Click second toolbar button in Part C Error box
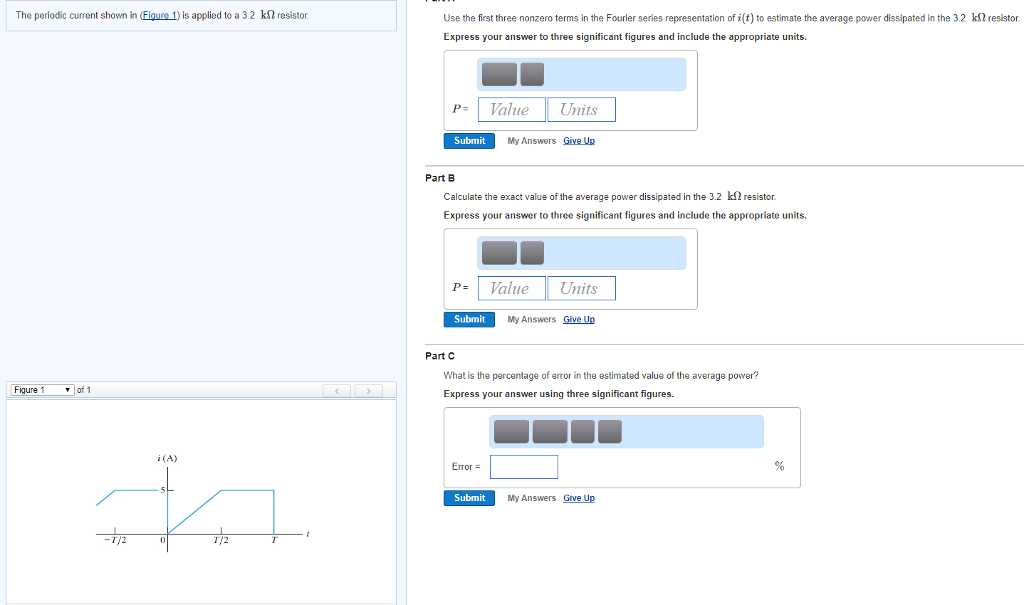 [550, 432]
